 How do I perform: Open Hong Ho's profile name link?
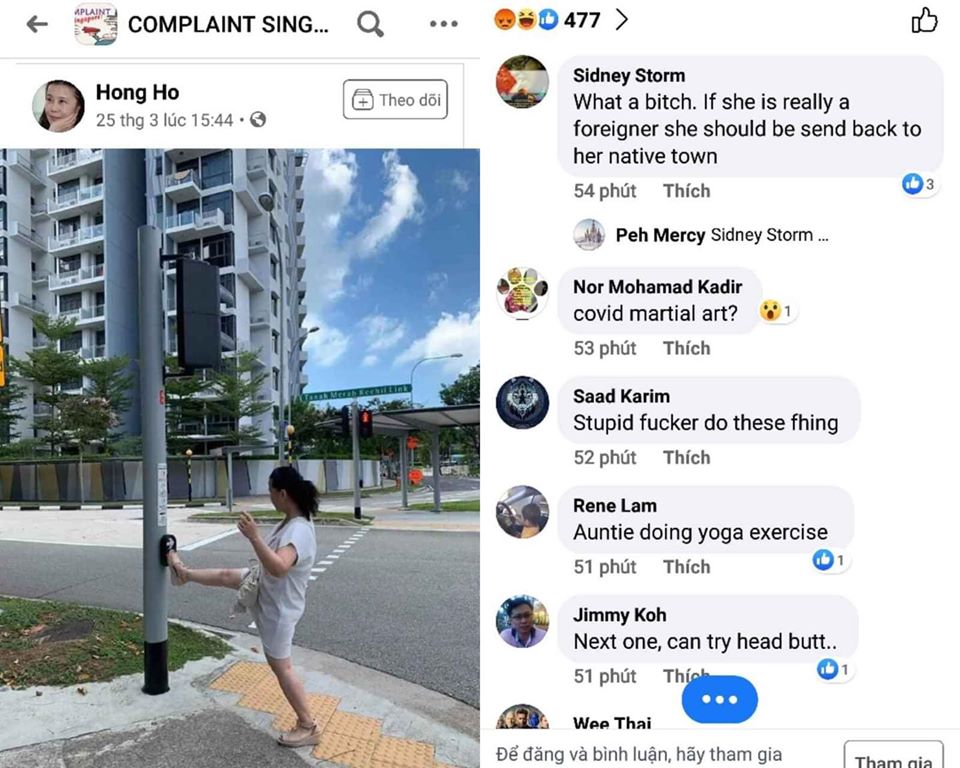(137, 92)
